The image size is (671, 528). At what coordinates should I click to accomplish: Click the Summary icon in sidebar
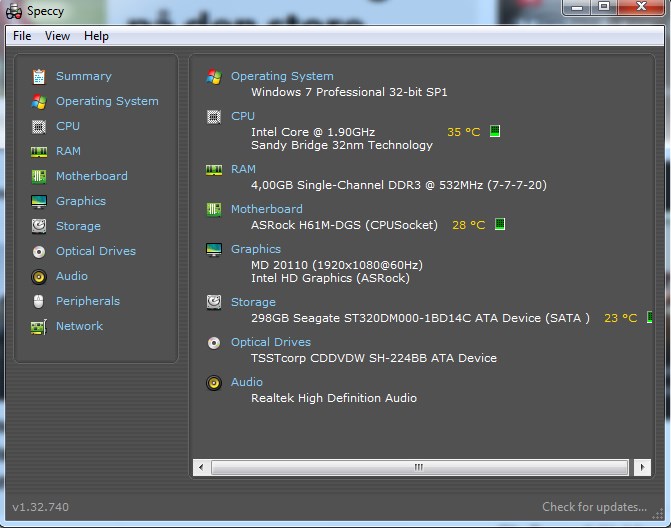[39, 76]
